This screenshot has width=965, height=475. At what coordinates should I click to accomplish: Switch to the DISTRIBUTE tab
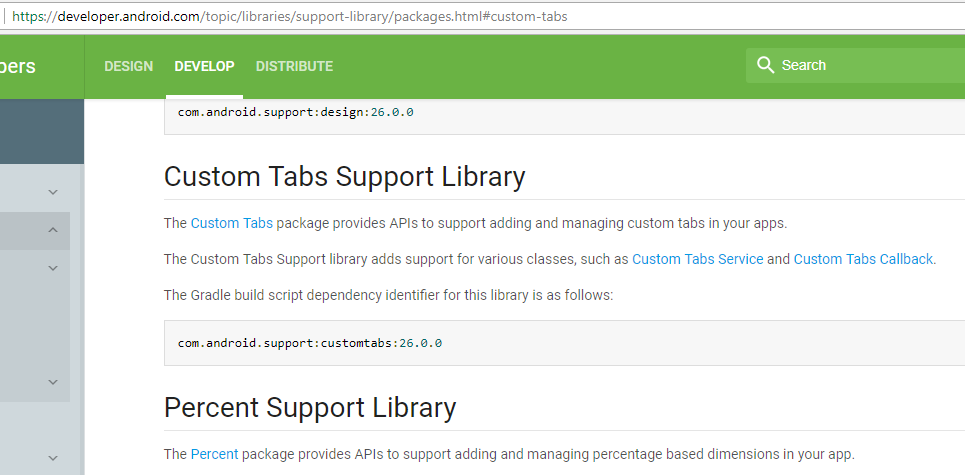(x=294, y=66)
